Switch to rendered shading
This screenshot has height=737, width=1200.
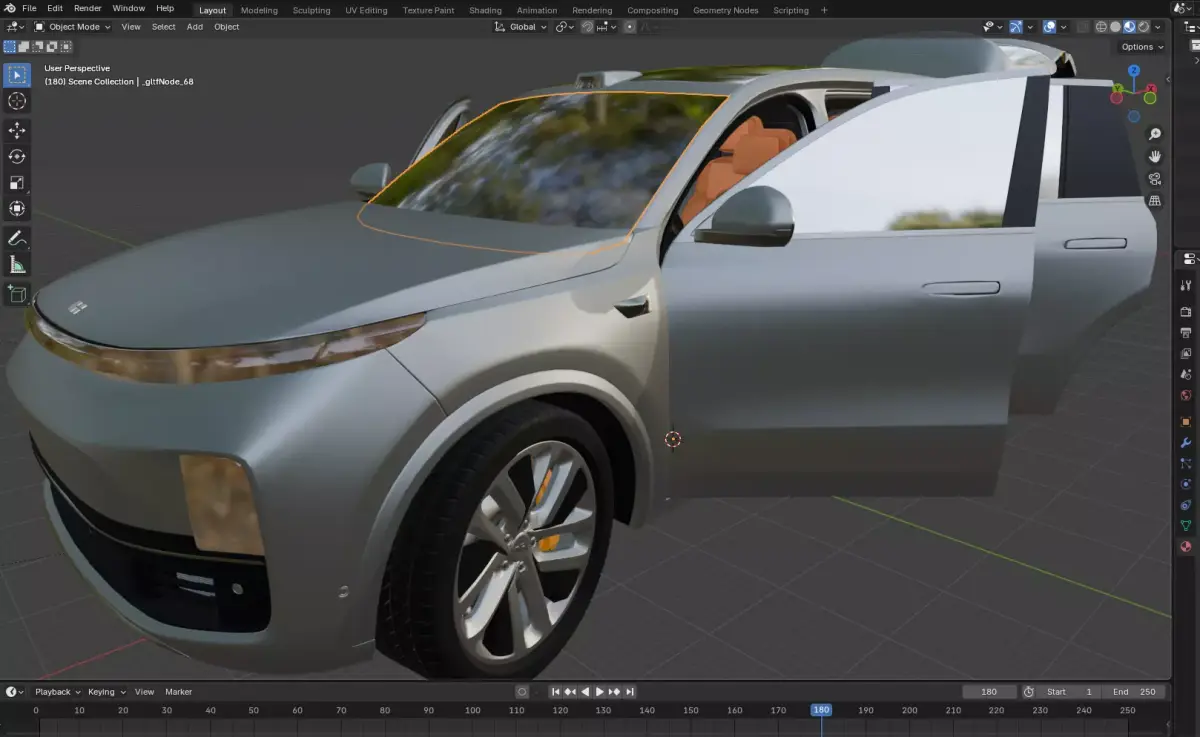pos(1143,27)
